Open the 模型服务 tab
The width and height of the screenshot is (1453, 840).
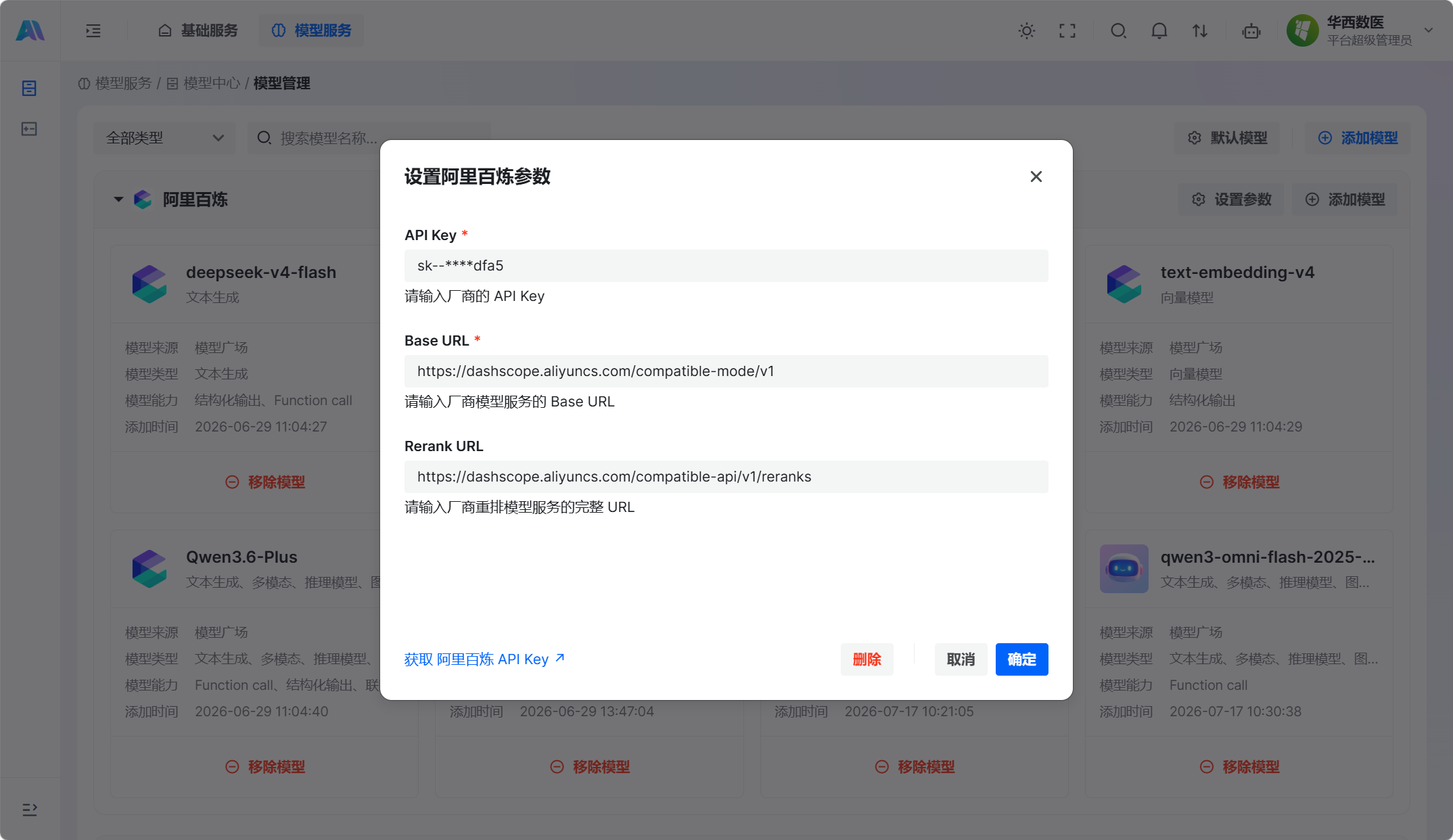click(311, 30)
